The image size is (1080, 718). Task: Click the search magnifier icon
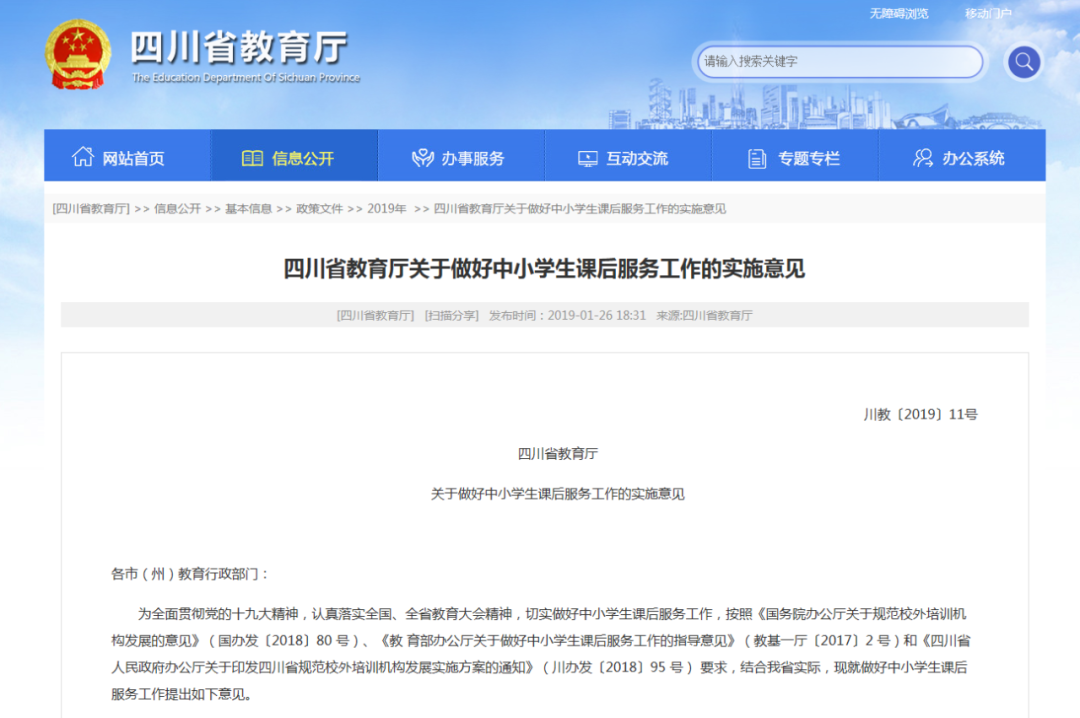tap(1023, 61)
